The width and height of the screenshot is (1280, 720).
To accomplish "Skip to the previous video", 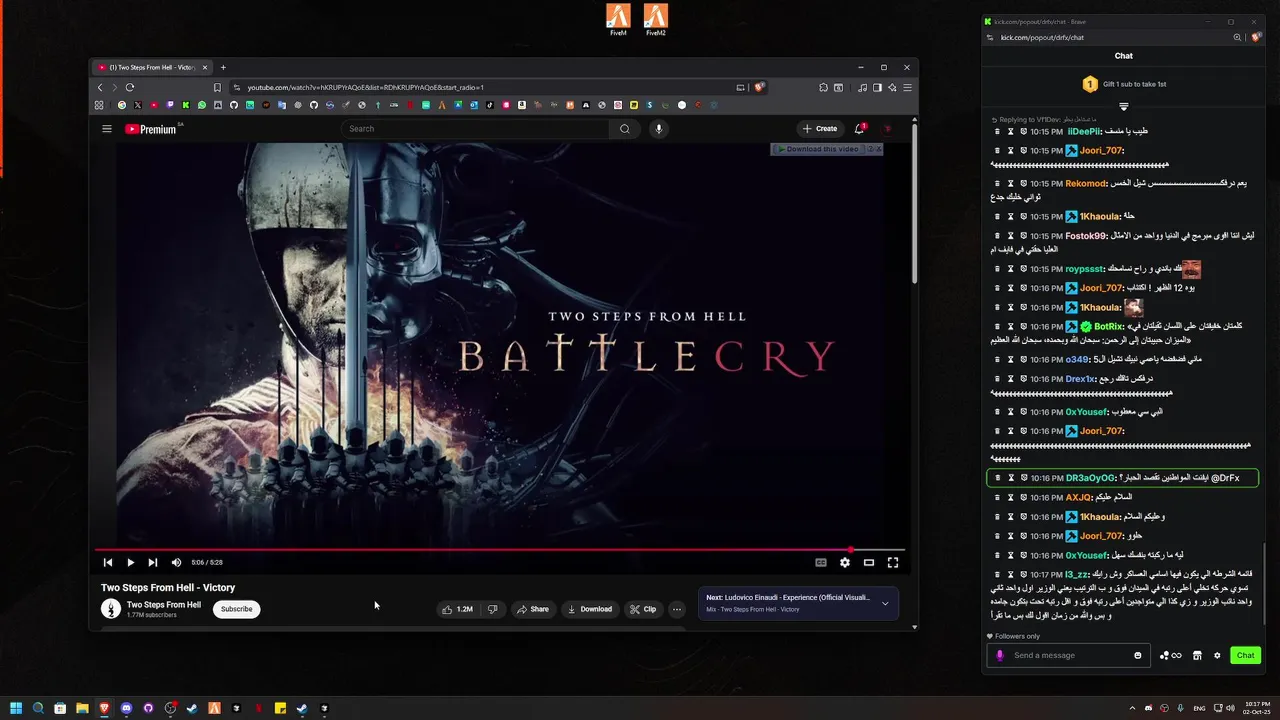I will [x=108, y=563].
